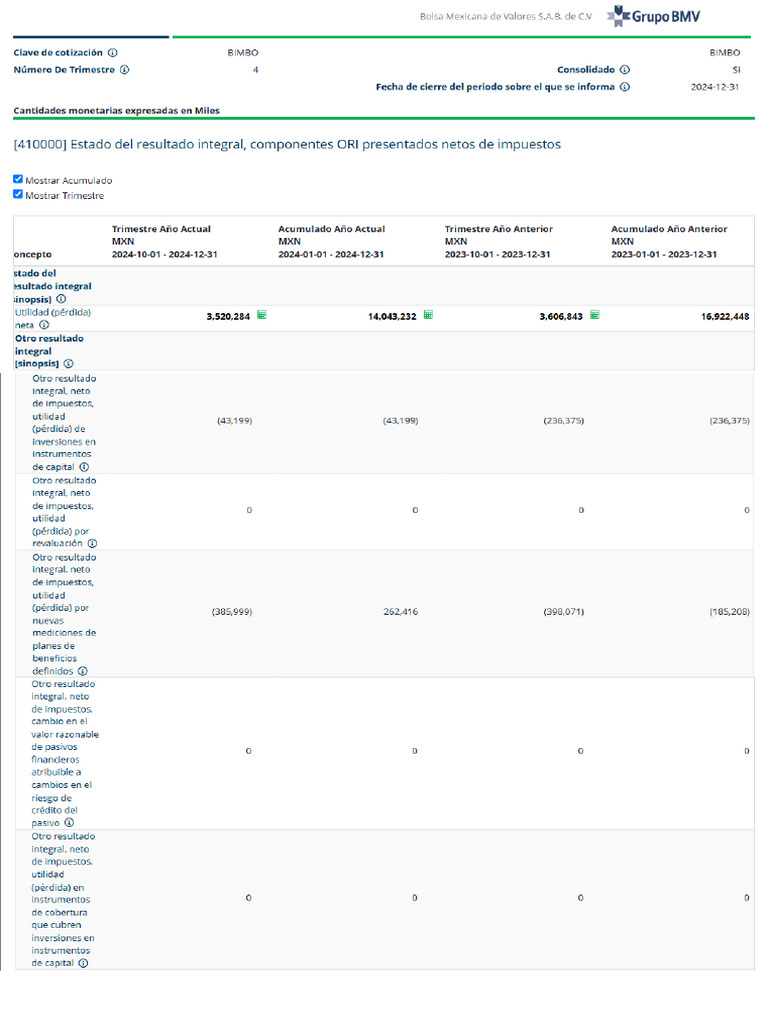Click the Acumulado Año Anterior column header
Viewport: 768px width, 1024px height.
(x=669, y=229)
